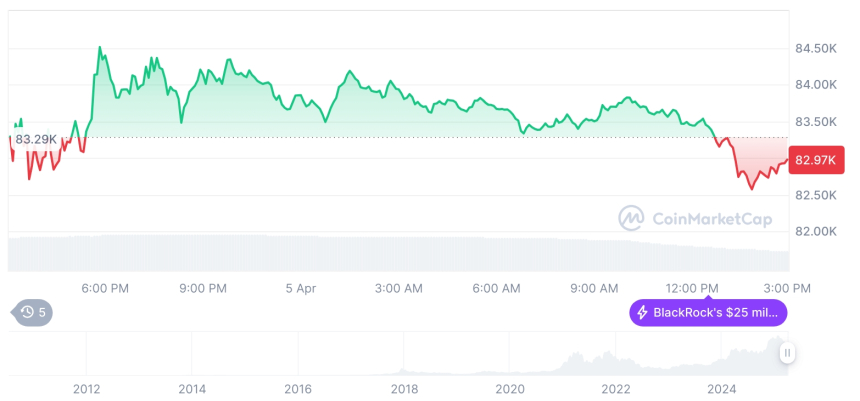Click the 2020 year on timeline navigator

click(510, 389)
